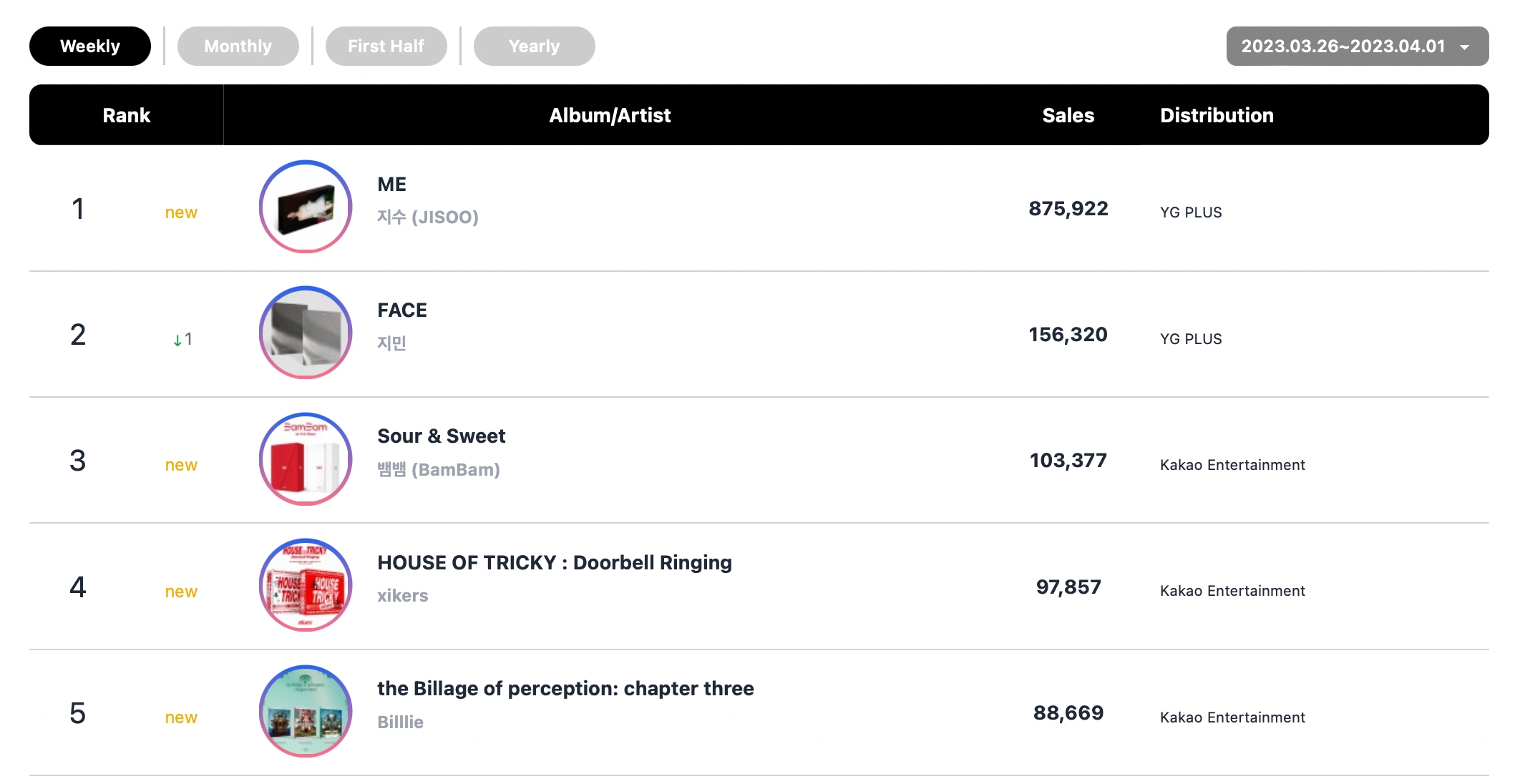Image resolution: width=1520 pixels, height=784 pixels.
Task: Click the Sales column header
Action: coord(1068,115)
